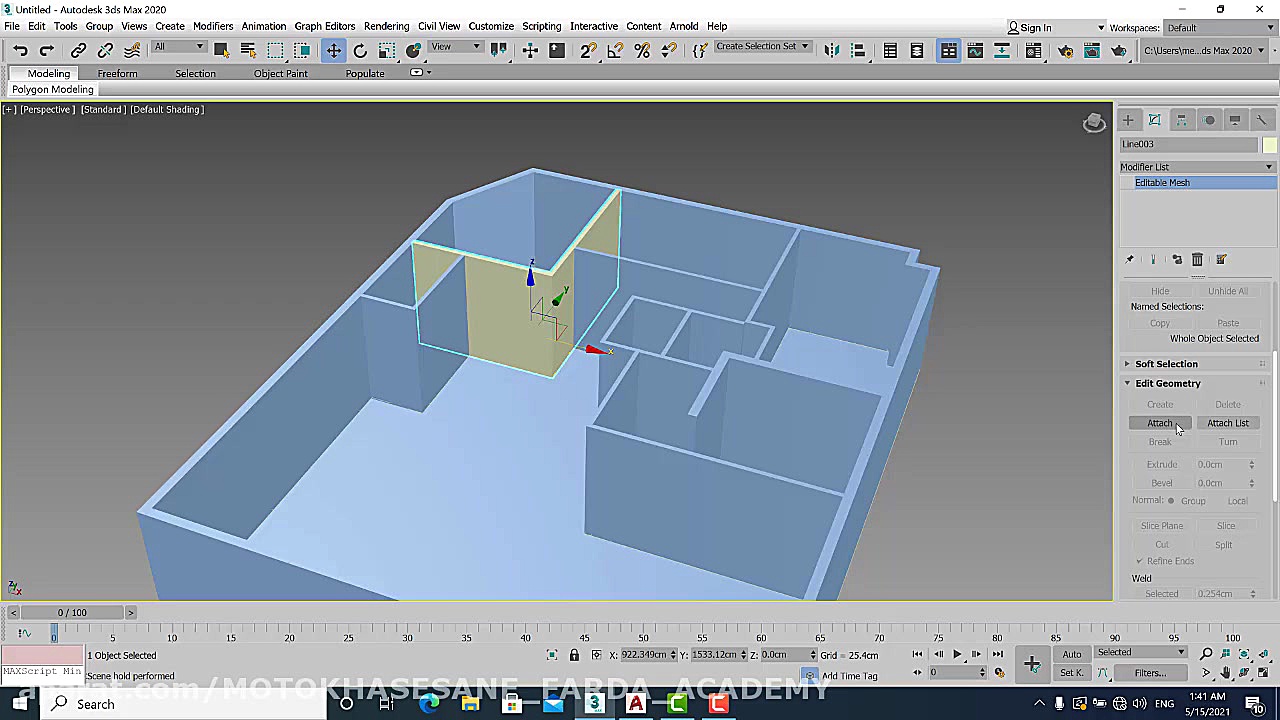
Task: Switch to Hierarchy panel tab icon
Action: [x=1181, y=120]
